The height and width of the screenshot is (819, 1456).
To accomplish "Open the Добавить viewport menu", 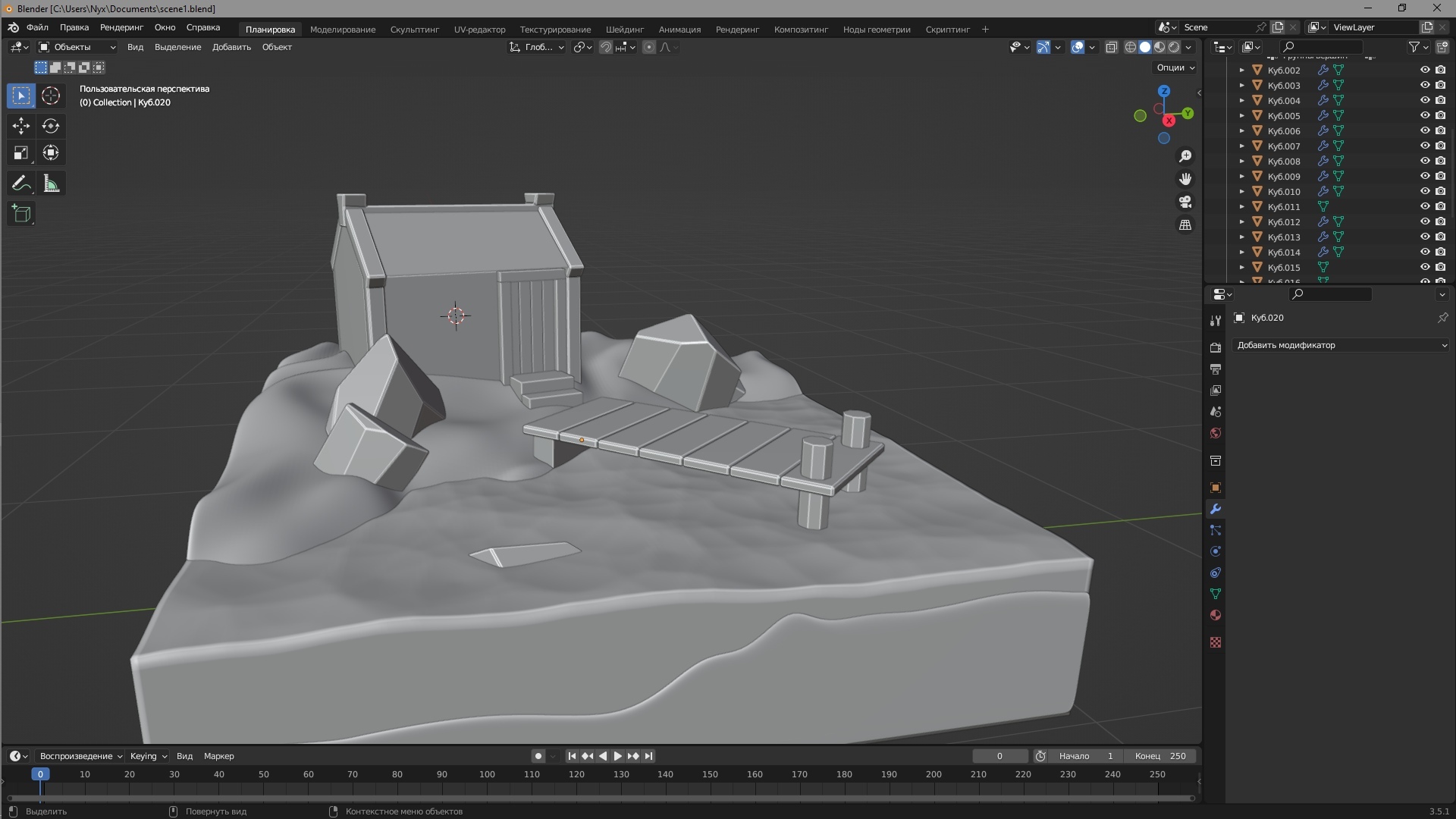I will (231, 47).
